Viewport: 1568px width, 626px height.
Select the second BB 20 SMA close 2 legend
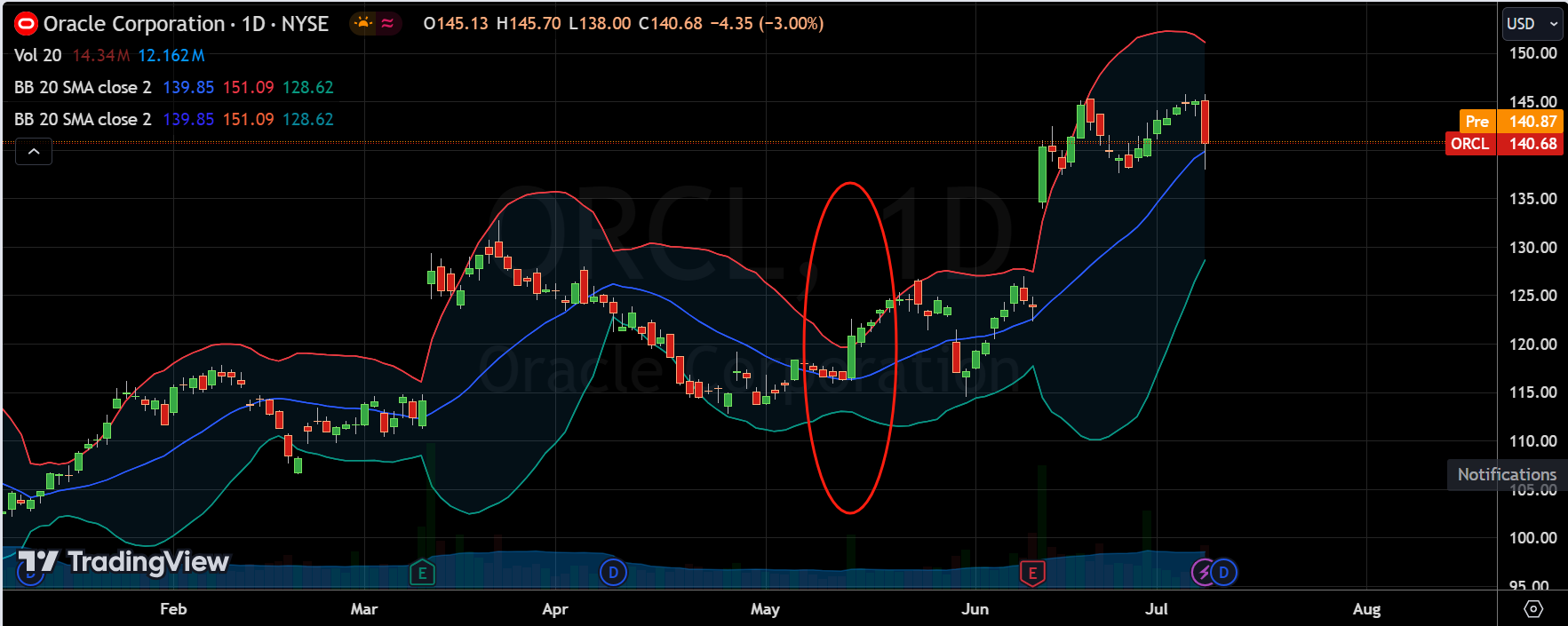[83, 119]
